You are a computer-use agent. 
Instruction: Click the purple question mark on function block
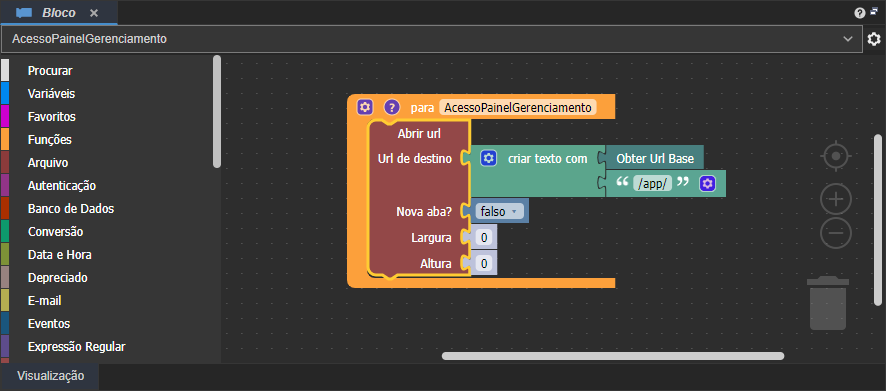click(x=392, y=107)
